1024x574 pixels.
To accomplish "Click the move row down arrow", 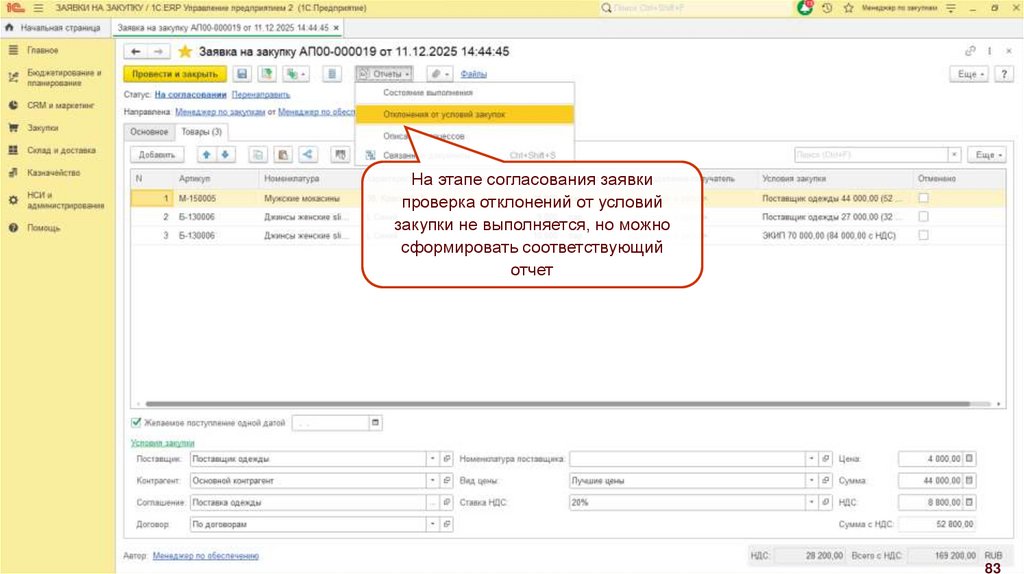I will click(225, 155).
